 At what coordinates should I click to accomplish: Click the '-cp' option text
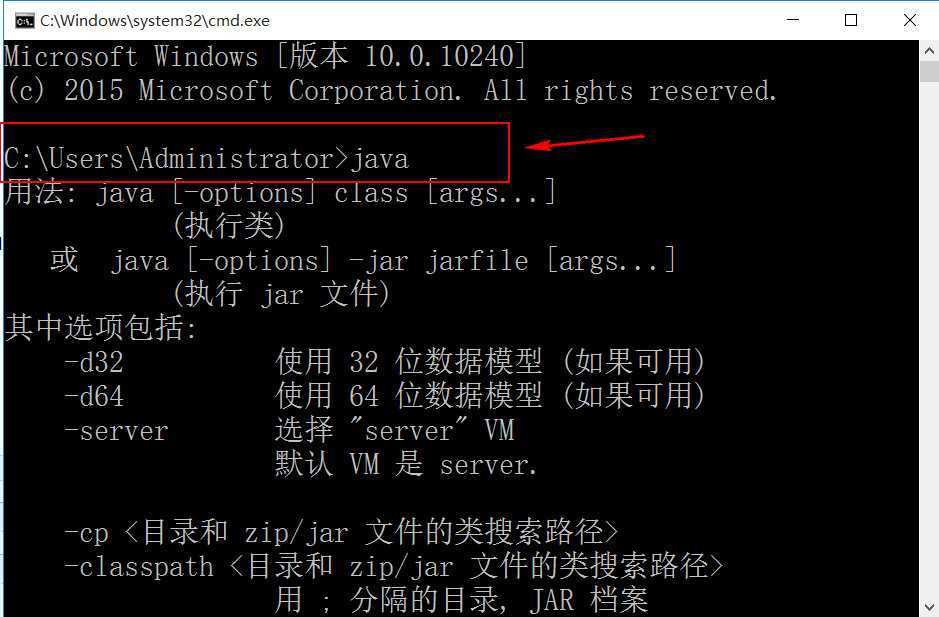tap(87, 534)
